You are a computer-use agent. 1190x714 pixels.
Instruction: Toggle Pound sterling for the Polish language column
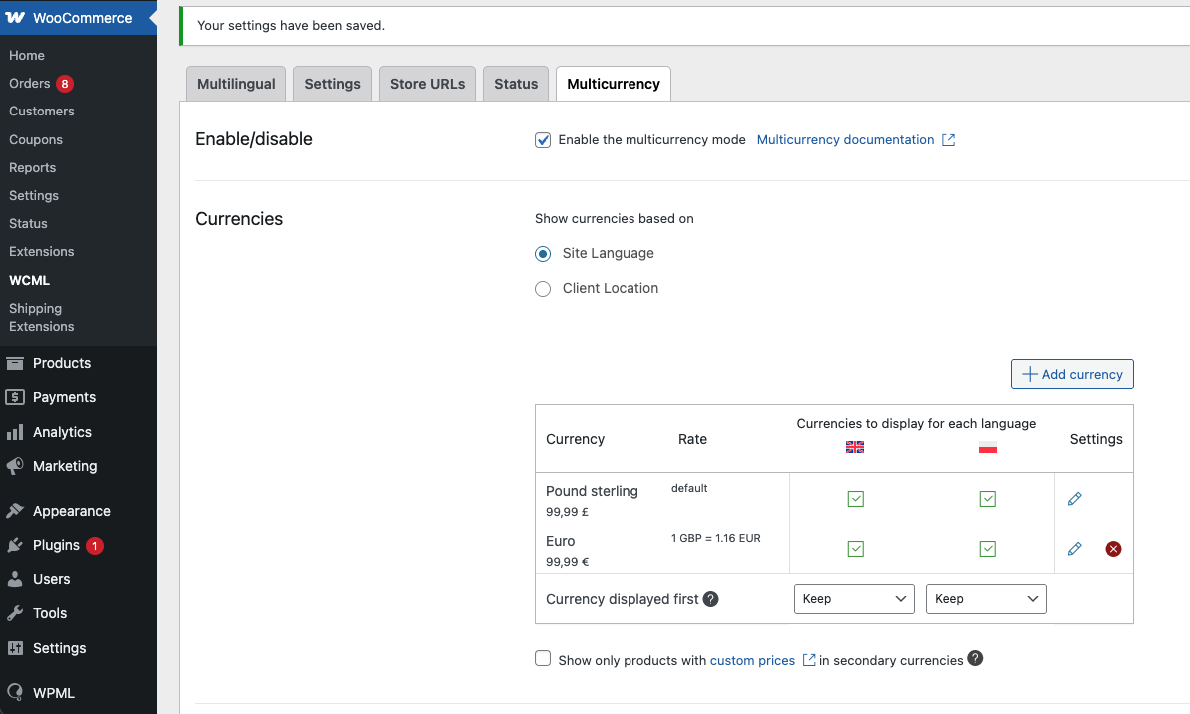(x=987, y=499)
